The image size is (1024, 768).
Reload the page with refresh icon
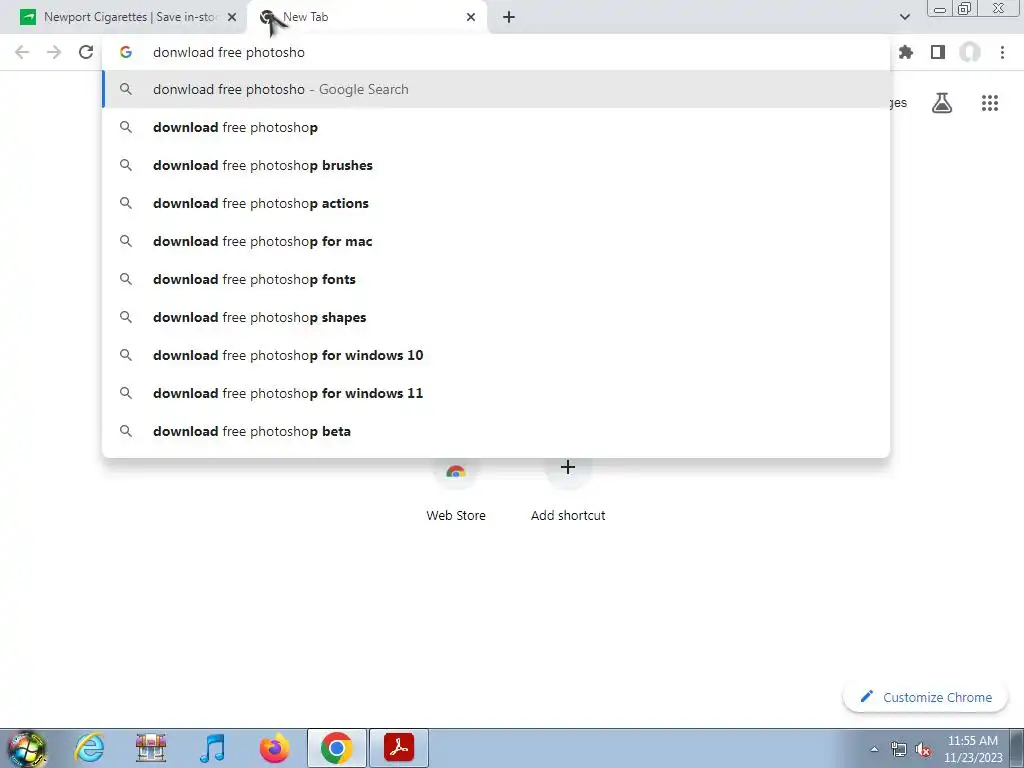coord(86,52)
